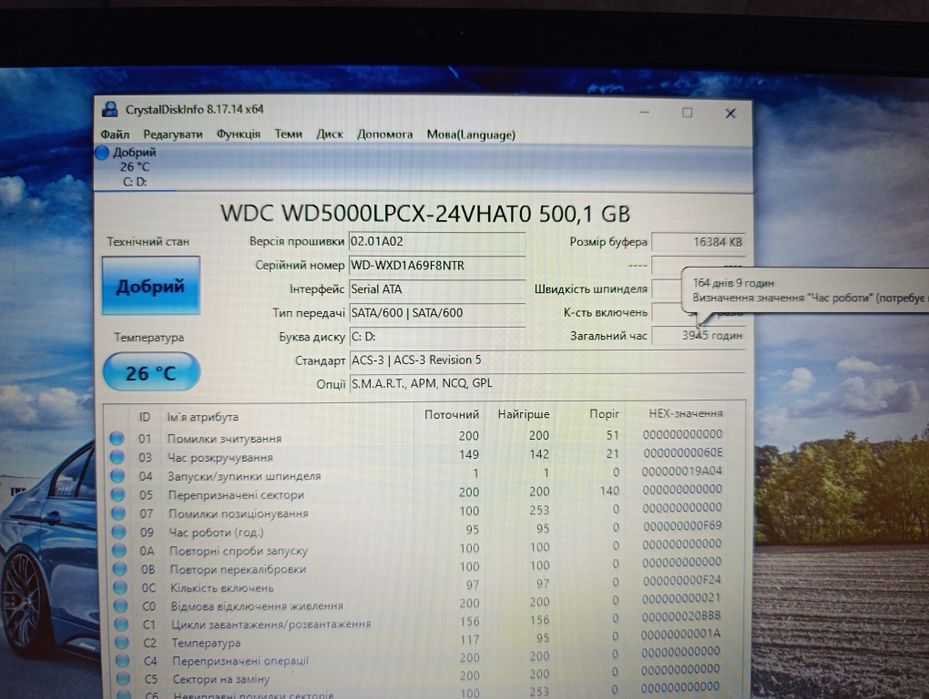
Task: Close the CrystalDiskInfo window
Action: (x=731, y=113)
